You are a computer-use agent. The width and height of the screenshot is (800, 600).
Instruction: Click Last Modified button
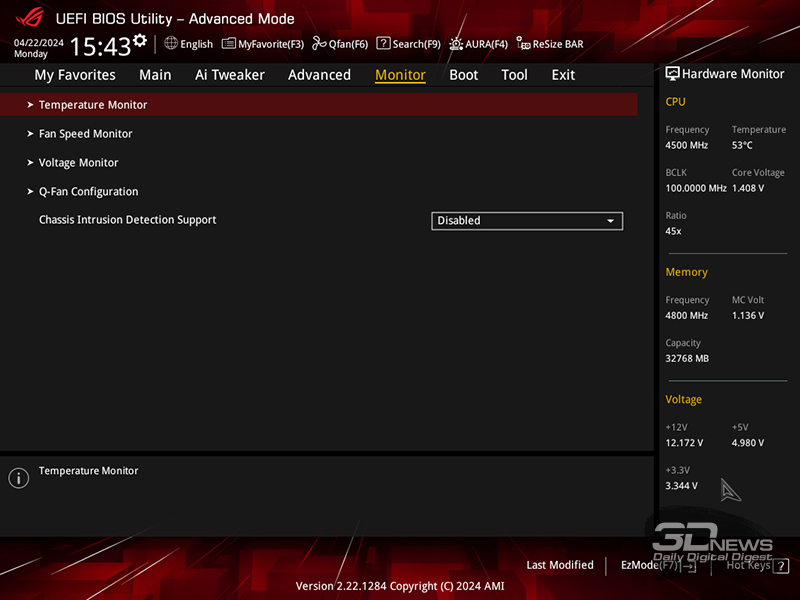(x=560, y=565)
